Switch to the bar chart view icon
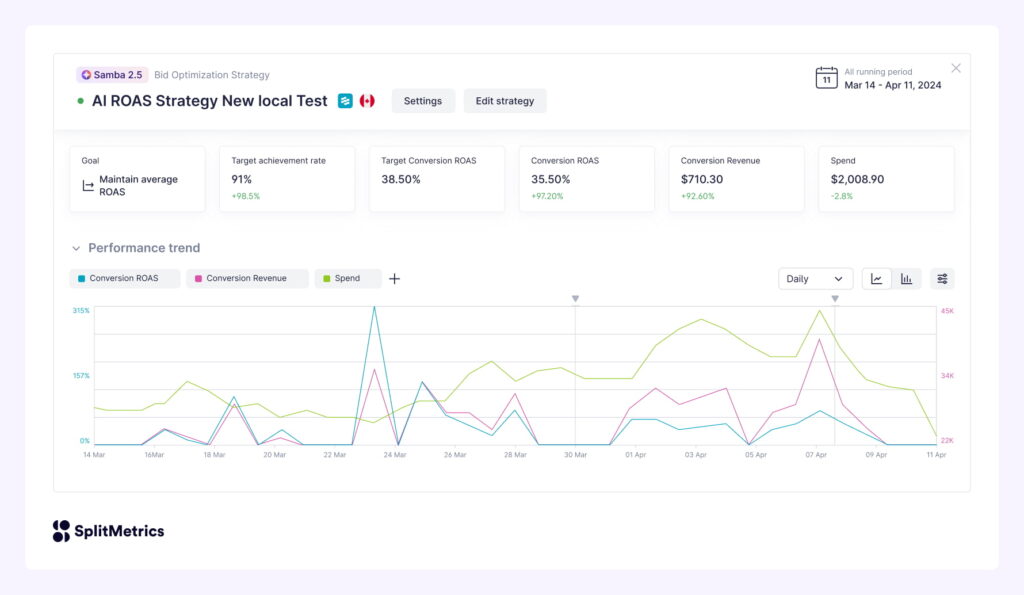This screenshot has height=595, width=1024. click(x=907, y=279)
